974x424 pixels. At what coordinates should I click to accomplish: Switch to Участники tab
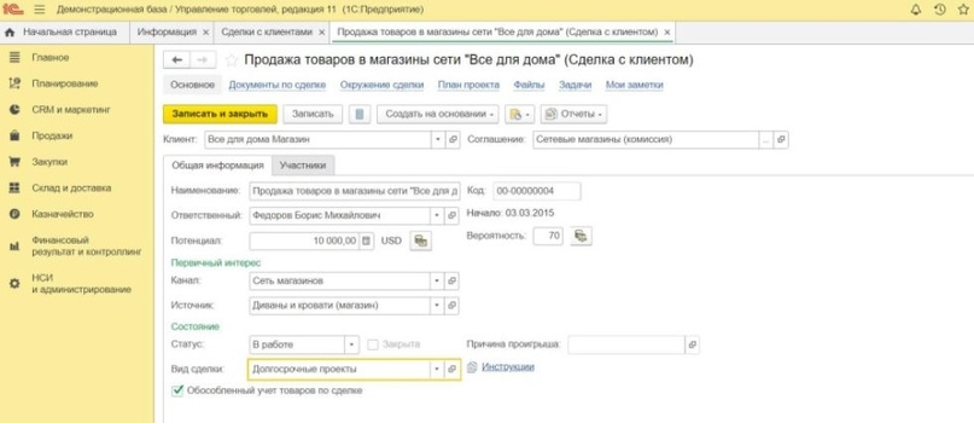tap(303, 165)
